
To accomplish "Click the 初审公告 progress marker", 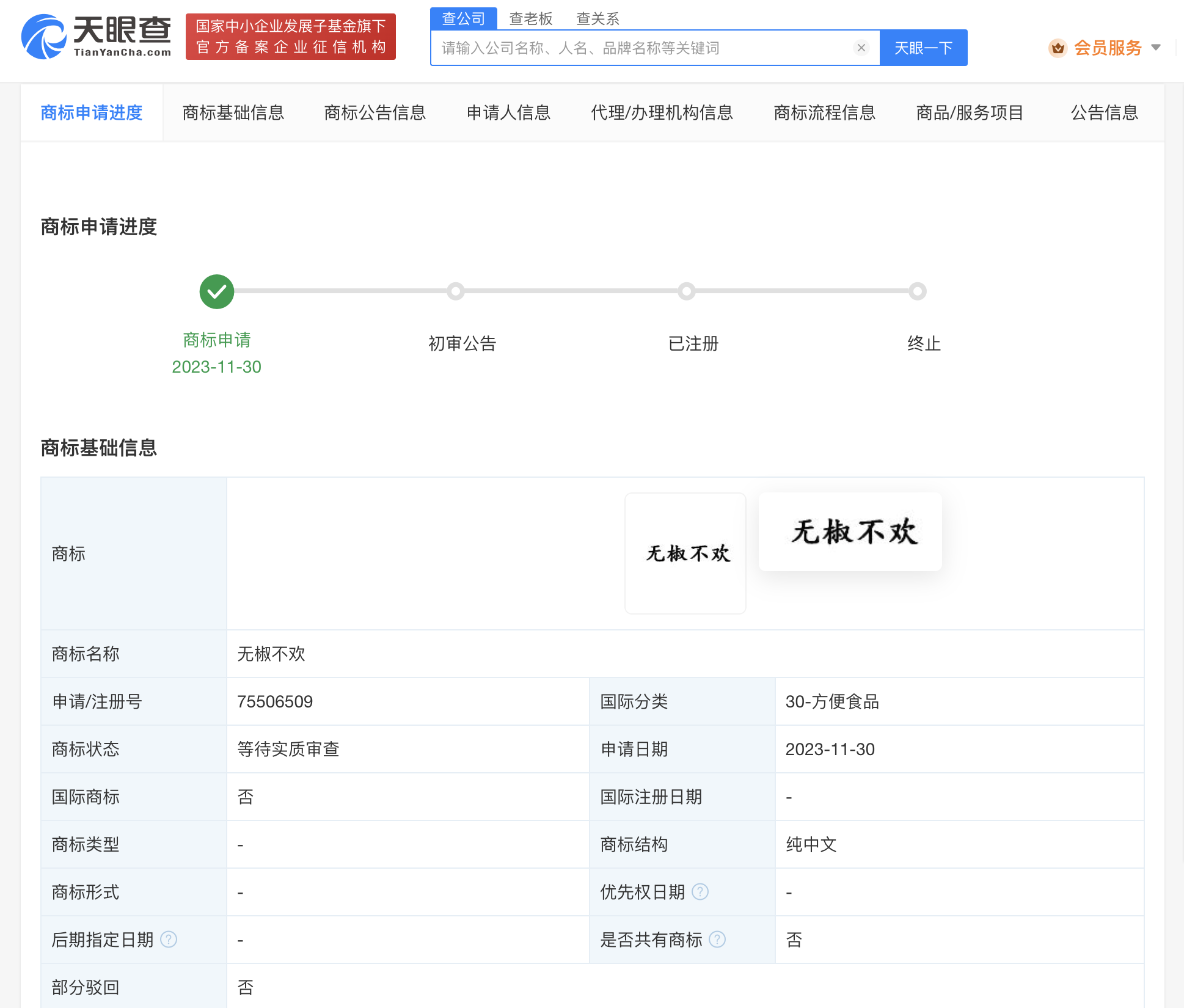I will click(456, 291).
